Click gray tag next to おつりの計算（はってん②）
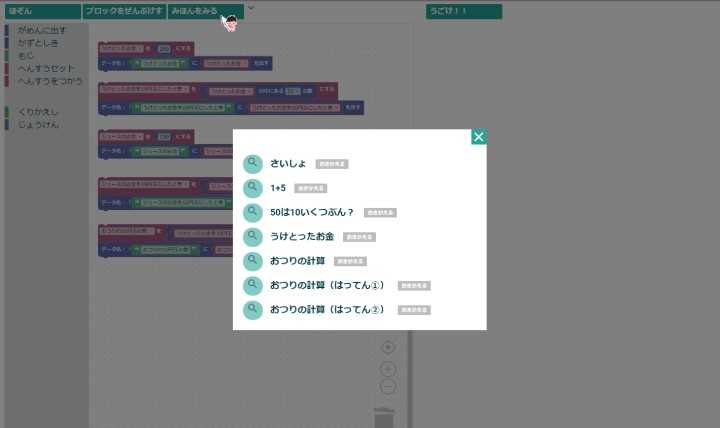The width and height of the screenshot is (720, 428). click(414, 310)
